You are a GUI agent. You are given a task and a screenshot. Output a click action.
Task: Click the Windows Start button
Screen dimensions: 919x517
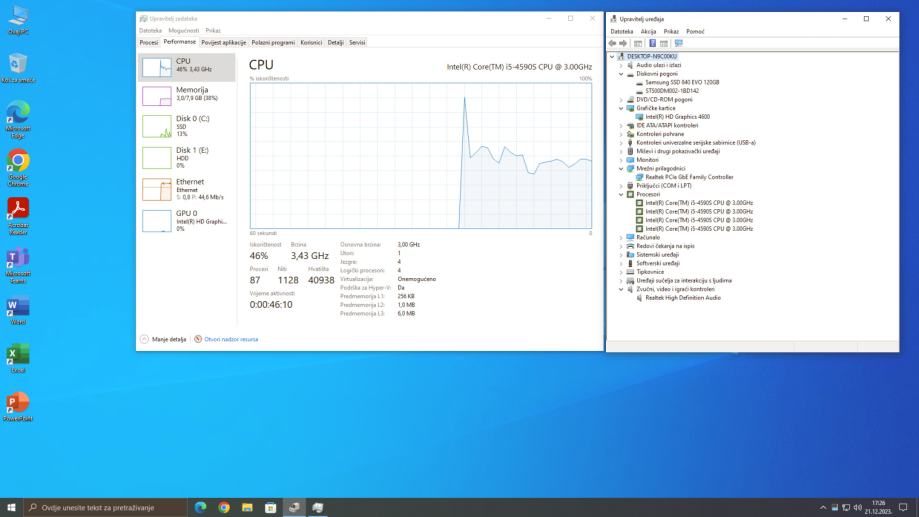pyautogui.click(x=11, y=508)
